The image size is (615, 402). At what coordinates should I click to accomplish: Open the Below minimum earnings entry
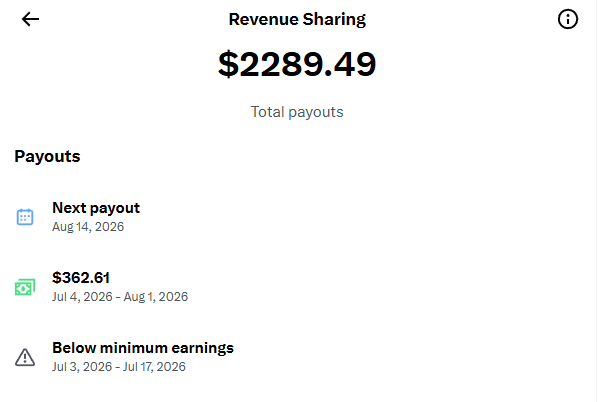tap(298, 357)
